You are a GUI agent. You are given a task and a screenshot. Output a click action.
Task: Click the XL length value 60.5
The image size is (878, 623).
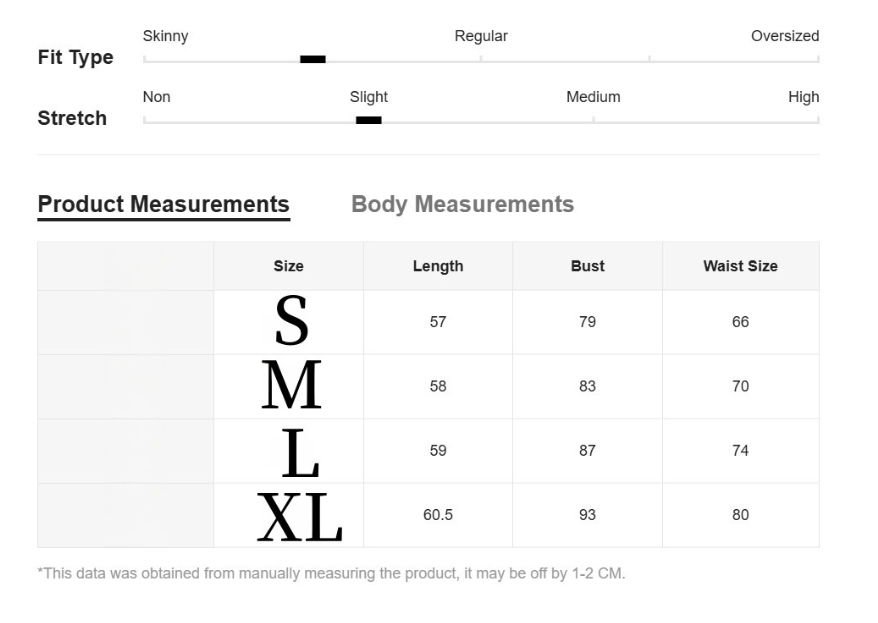click(x=438, y=515)
